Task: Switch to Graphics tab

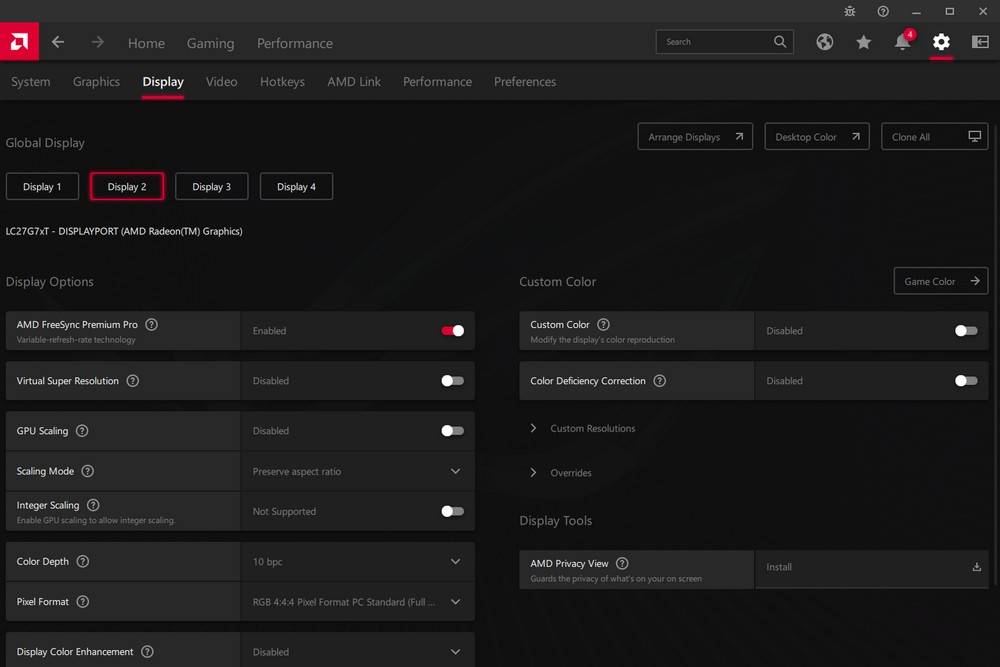Action: (96, 82)
